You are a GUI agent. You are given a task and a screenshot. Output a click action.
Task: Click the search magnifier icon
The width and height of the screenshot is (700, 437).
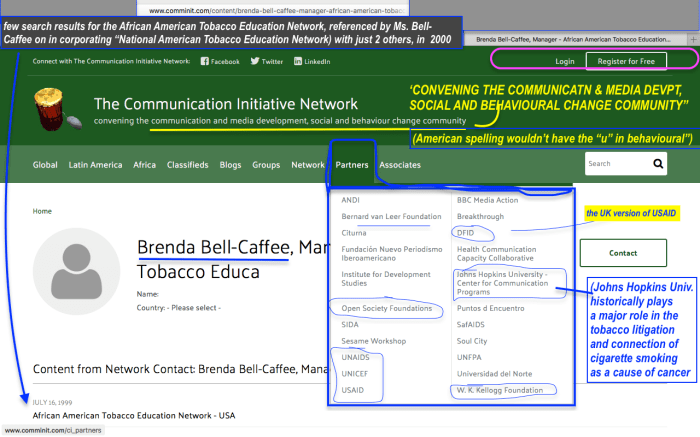coord(658,163)
